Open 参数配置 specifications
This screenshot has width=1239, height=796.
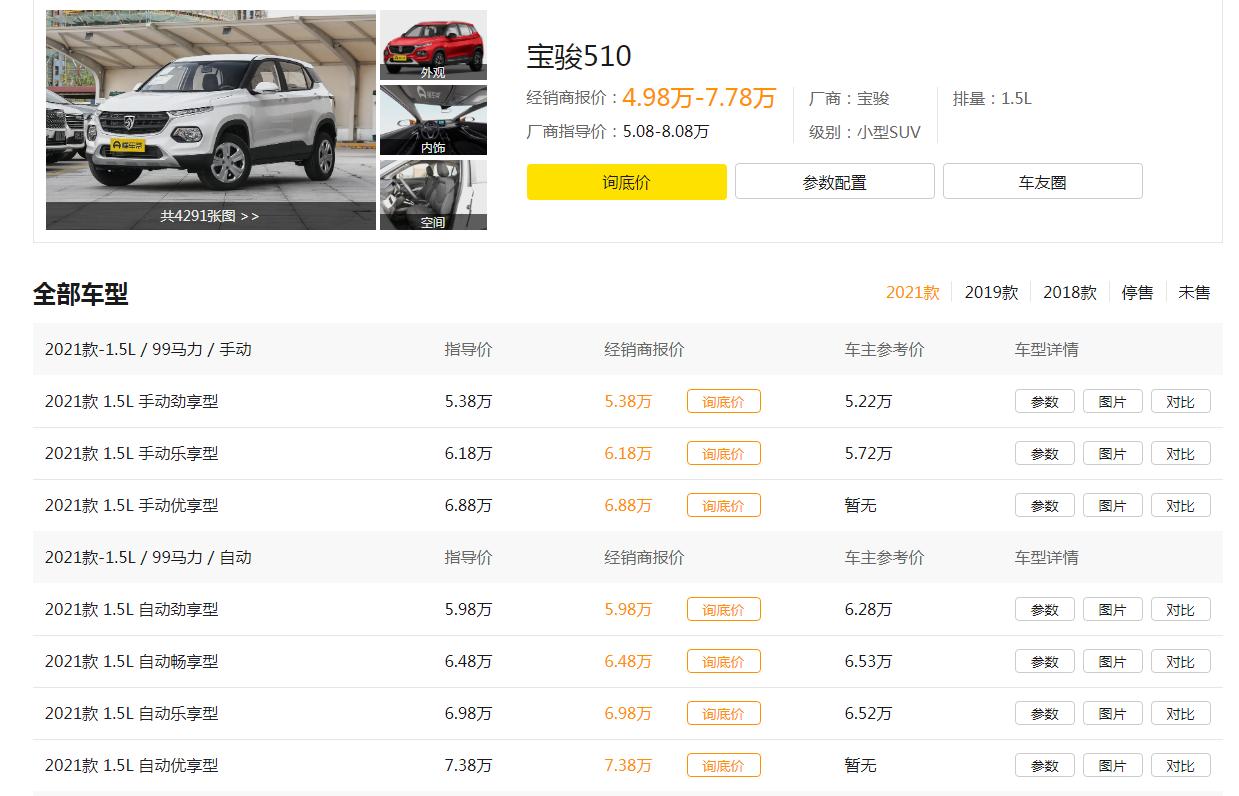pos(835,182)
